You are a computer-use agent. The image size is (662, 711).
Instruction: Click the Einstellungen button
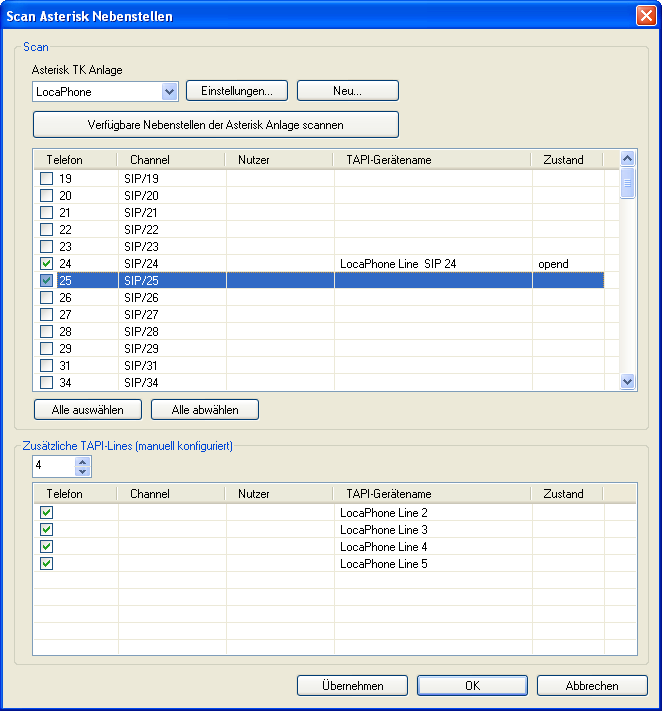tap(237, 91)
